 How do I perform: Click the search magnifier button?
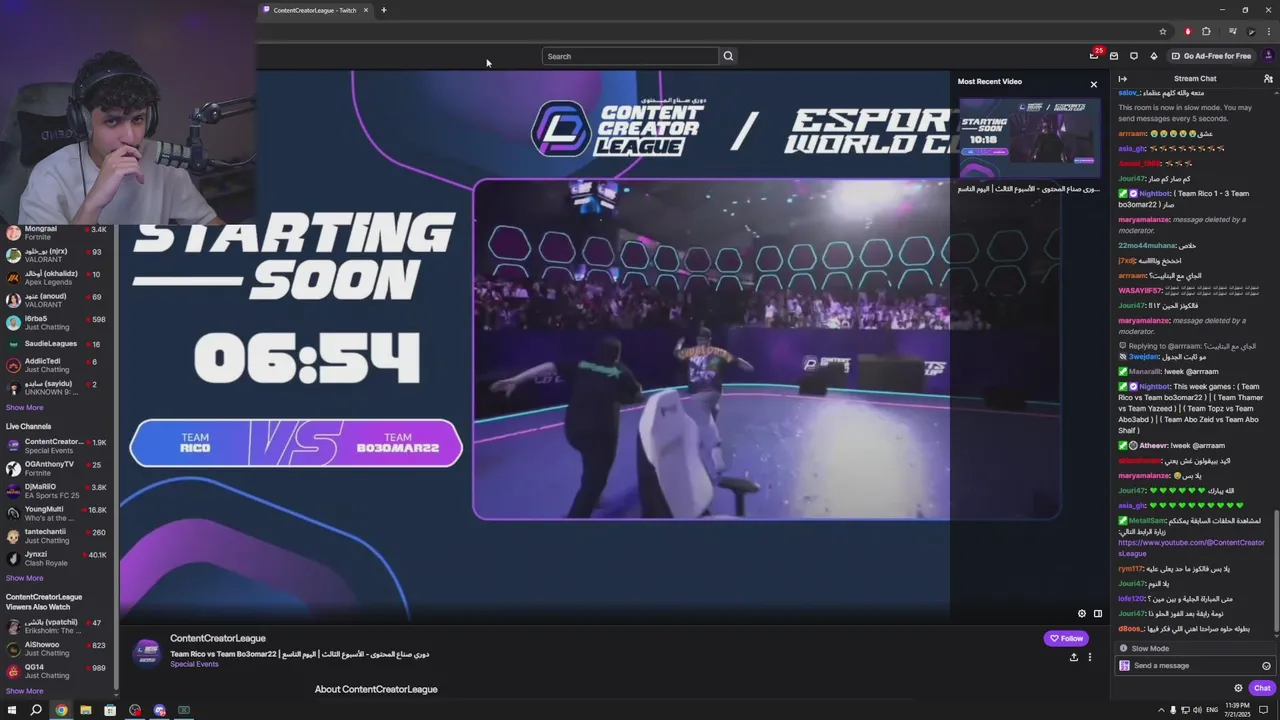pyautogui.click(x=728, y=56)
